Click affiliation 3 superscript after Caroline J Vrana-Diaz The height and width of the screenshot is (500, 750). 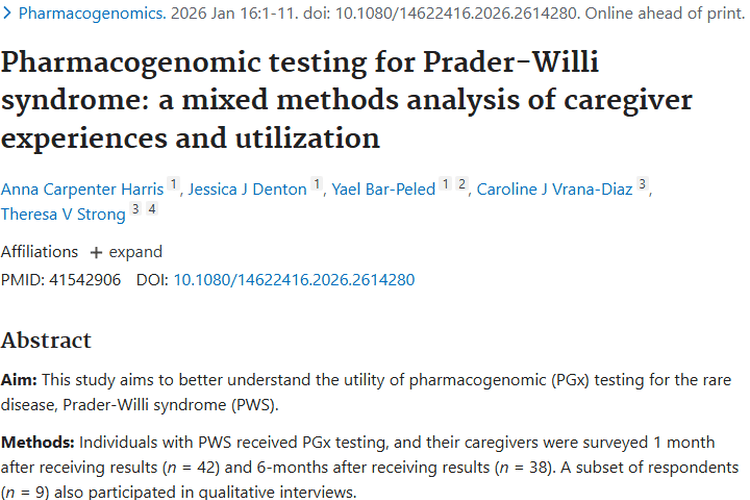643,185
